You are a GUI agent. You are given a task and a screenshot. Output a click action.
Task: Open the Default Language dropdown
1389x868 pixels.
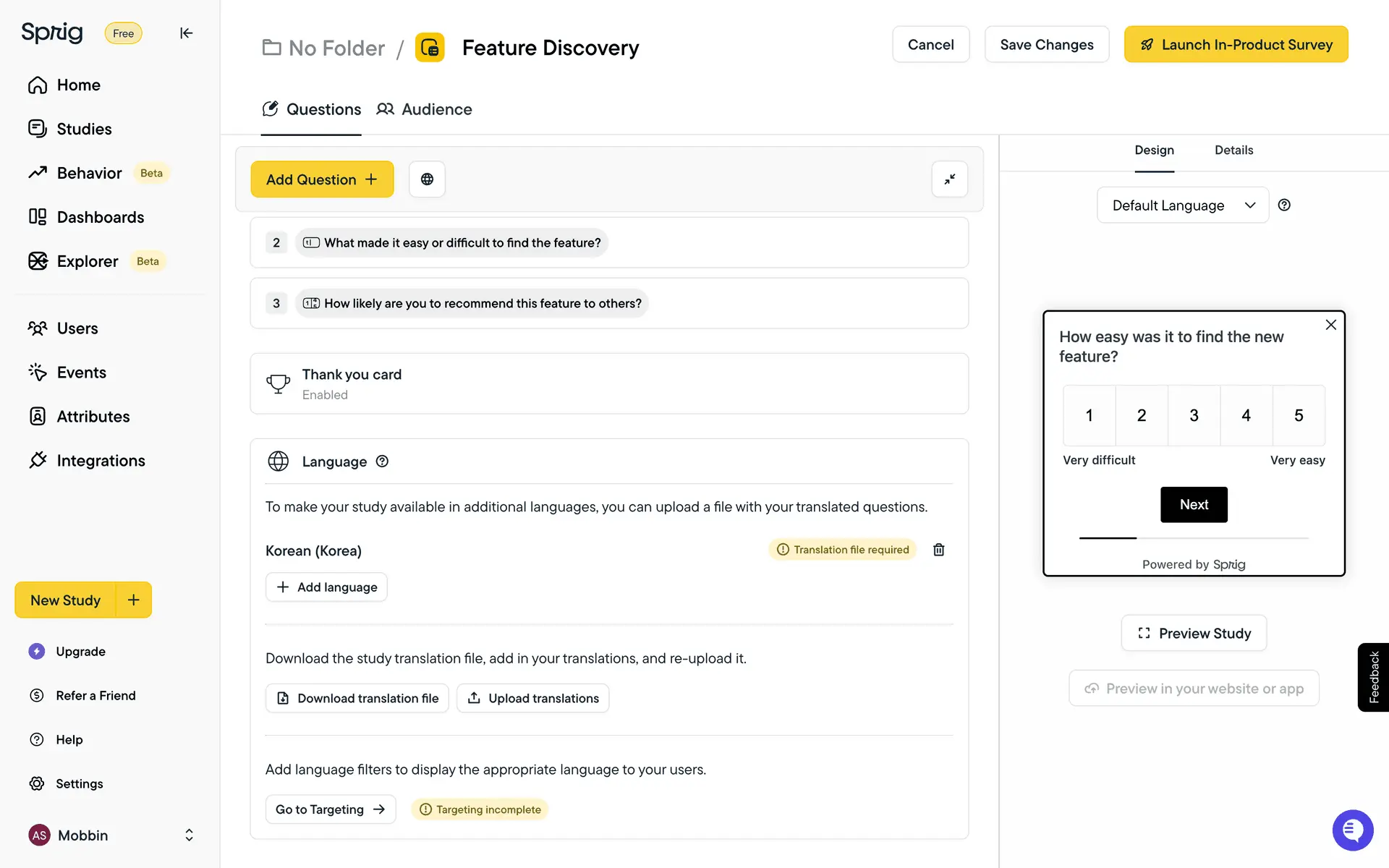point(1182,205)
